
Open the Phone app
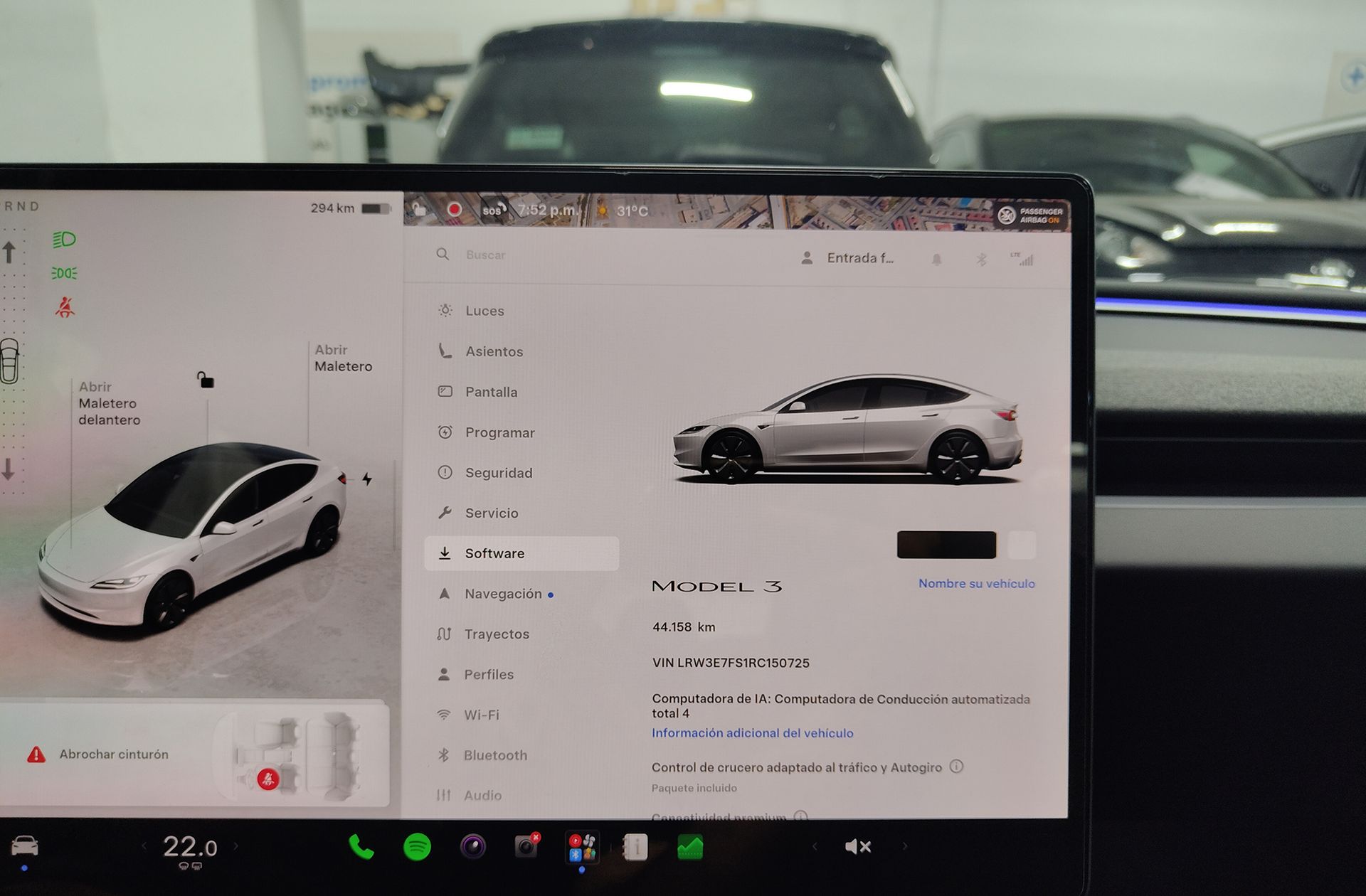(x=361, y=847)
